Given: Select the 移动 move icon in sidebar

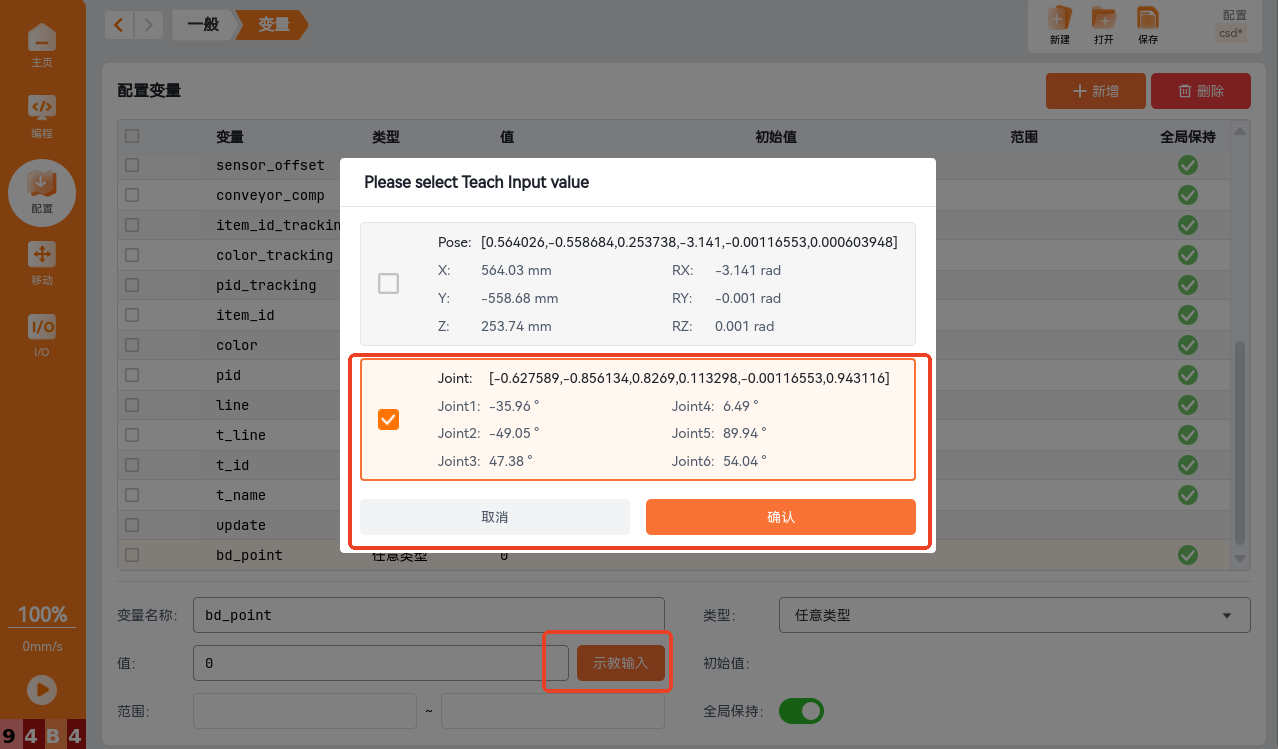Looking at the screenshot, I should coord(41,261).
